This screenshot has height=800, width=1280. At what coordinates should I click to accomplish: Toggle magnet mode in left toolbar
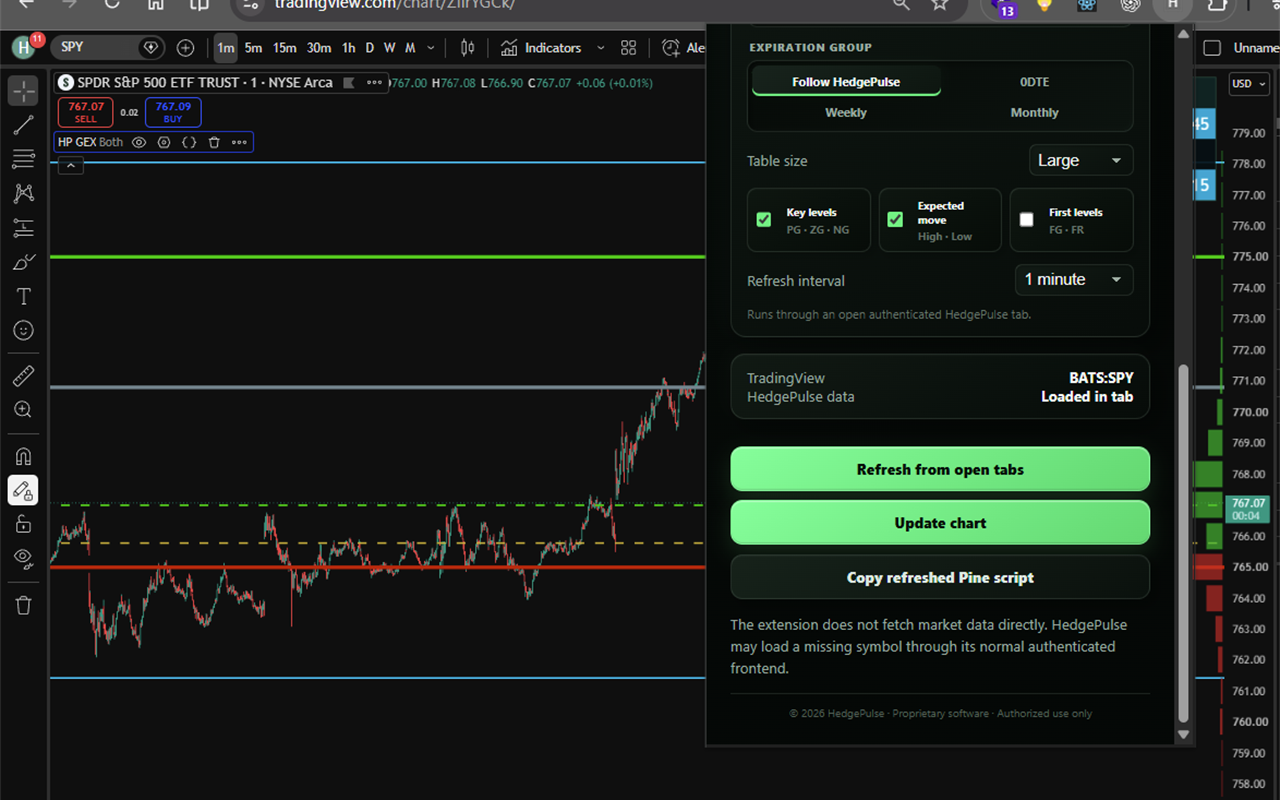23,456
